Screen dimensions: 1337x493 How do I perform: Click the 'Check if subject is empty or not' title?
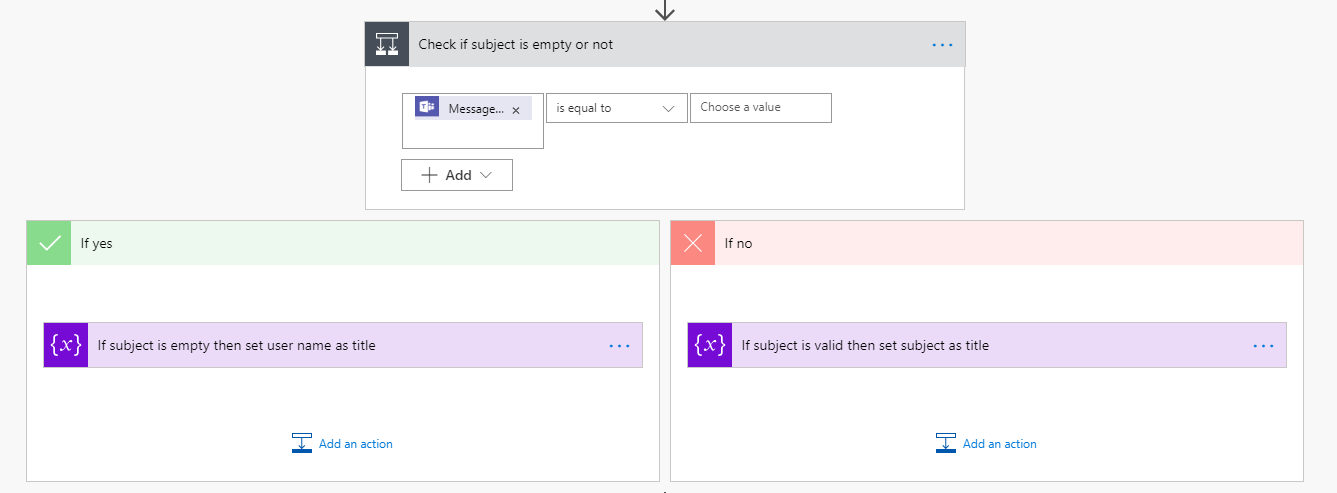[516, 45]
